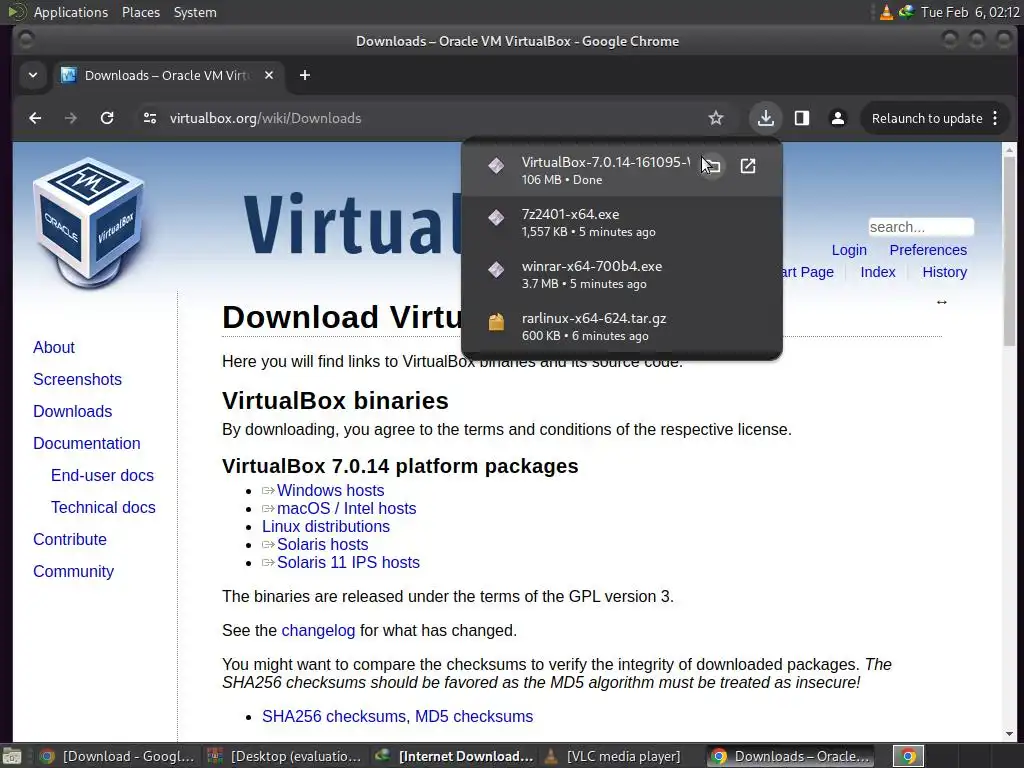The height and width of the screenshot is (768, 1024).
Task: Open VirtualBox download in new window icon
Action: pyautogui.click(x=748, y=166)
